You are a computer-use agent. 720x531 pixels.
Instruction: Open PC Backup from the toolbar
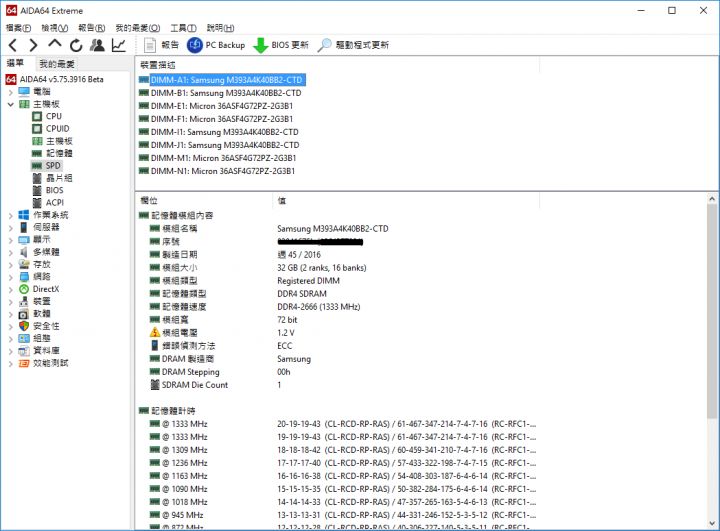pyautogui.click(x=216, y=45)
